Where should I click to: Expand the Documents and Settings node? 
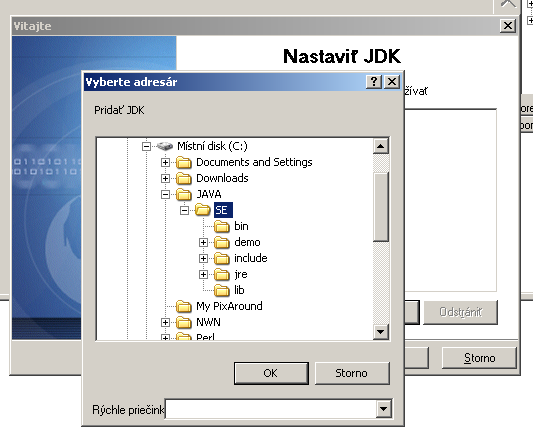tap(165, 163)
